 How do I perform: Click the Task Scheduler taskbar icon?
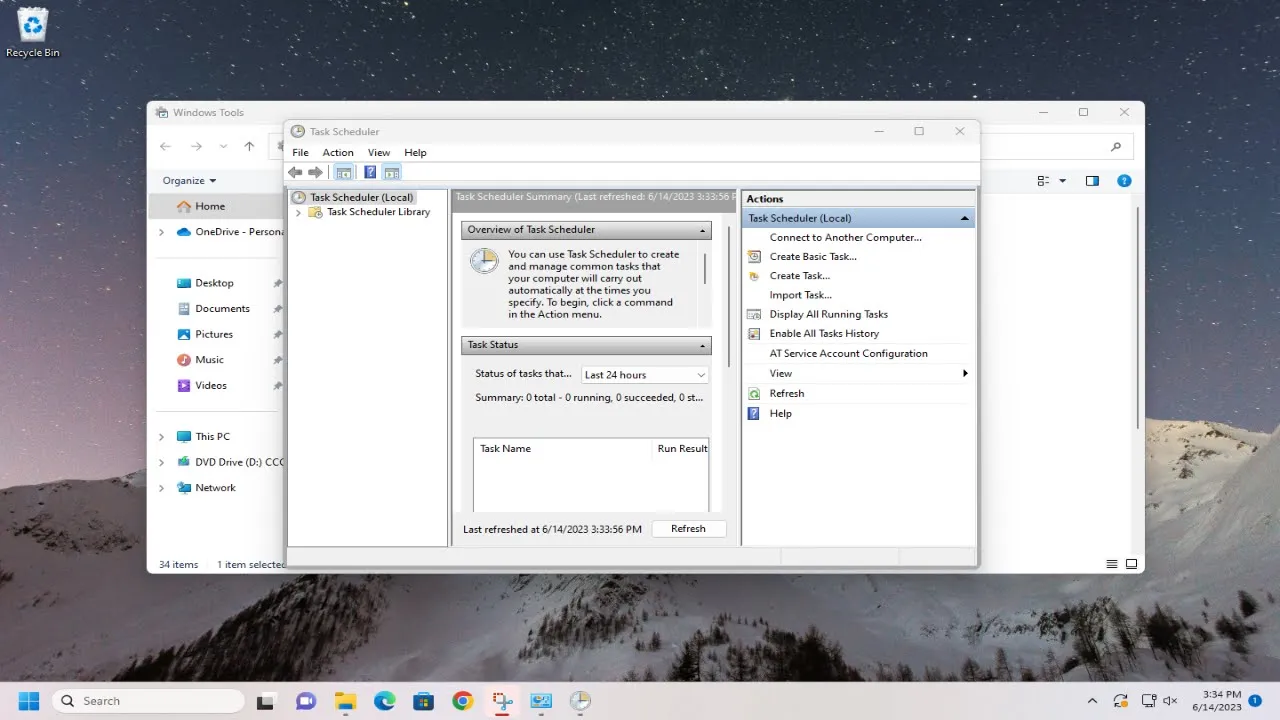[580, 701]
